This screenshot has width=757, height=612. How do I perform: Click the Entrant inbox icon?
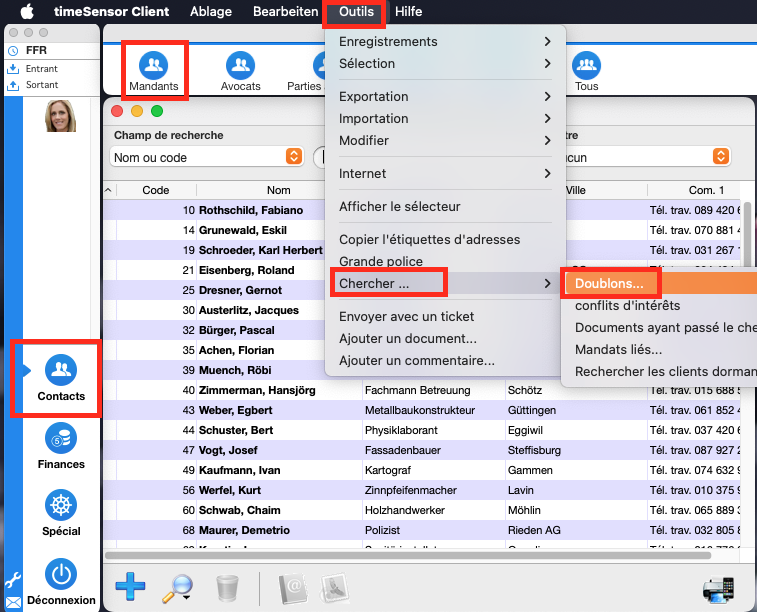point(13,69)
